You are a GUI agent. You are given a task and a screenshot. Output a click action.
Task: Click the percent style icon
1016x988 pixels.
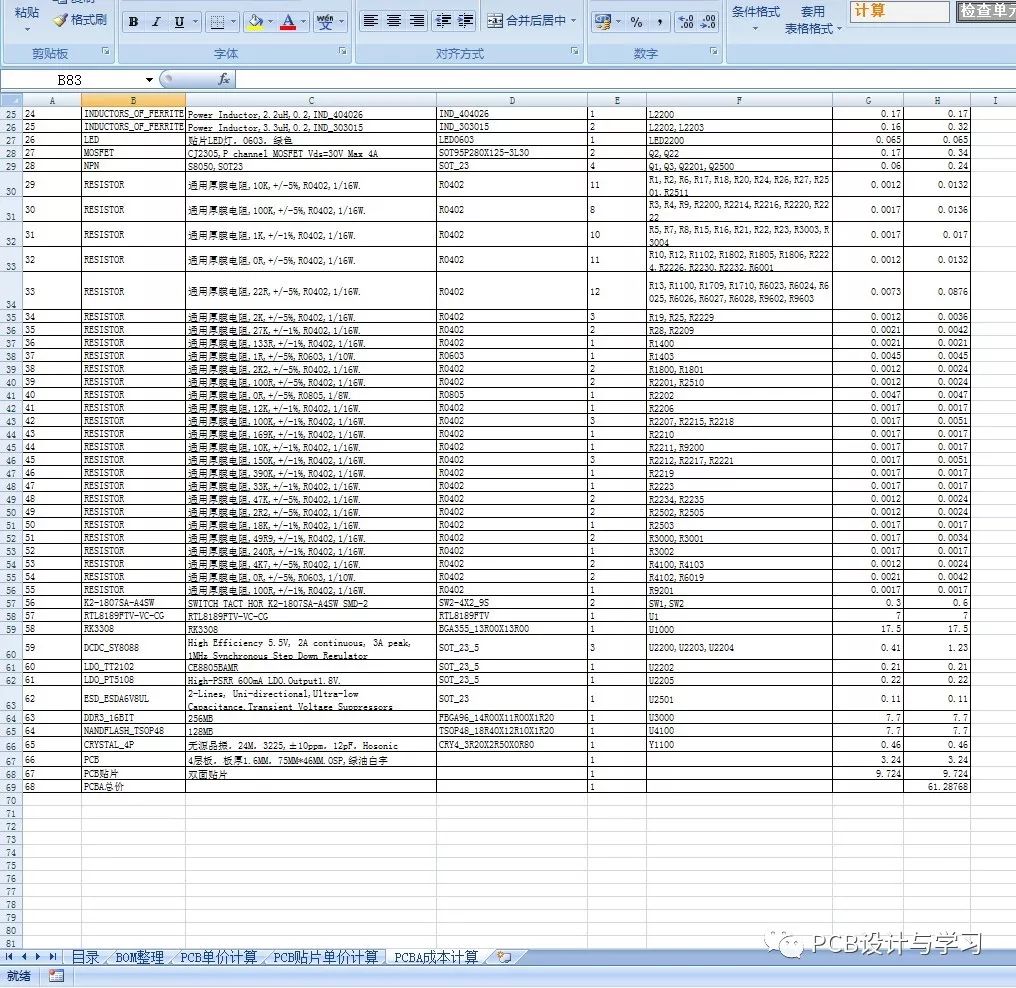637,22
